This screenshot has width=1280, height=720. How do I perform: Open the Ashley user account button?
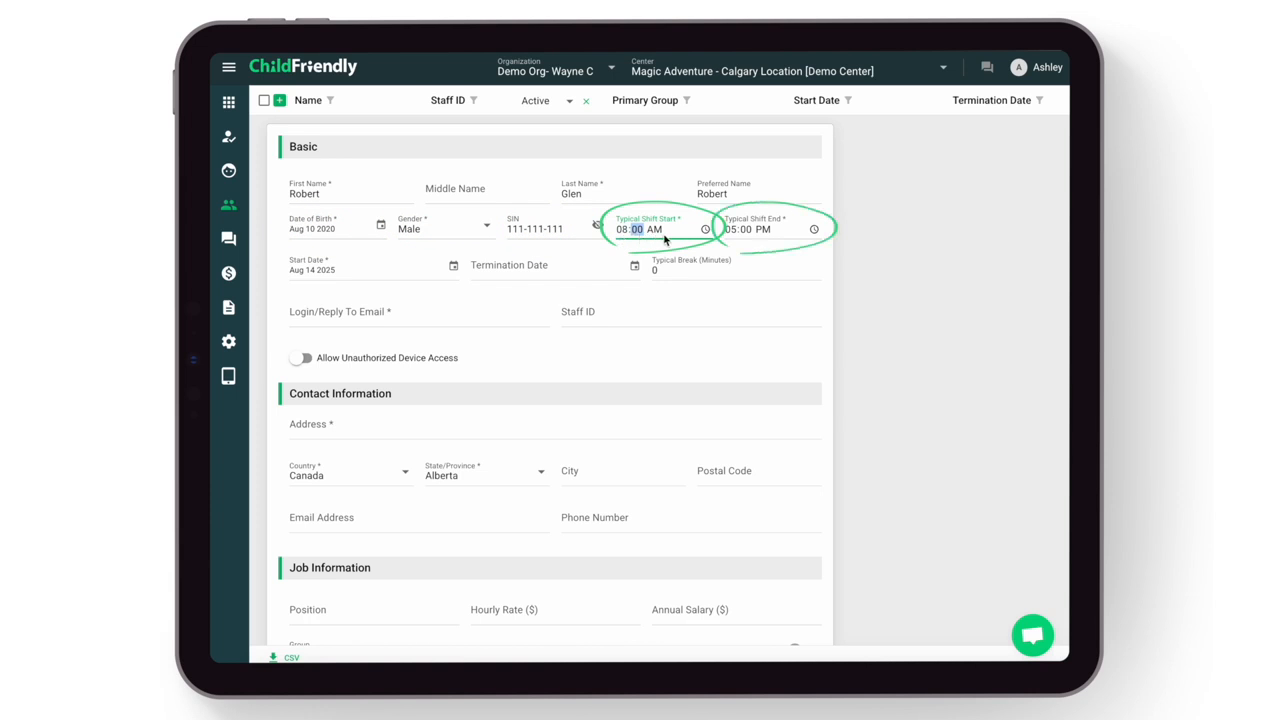click(x=1036, y=67)
